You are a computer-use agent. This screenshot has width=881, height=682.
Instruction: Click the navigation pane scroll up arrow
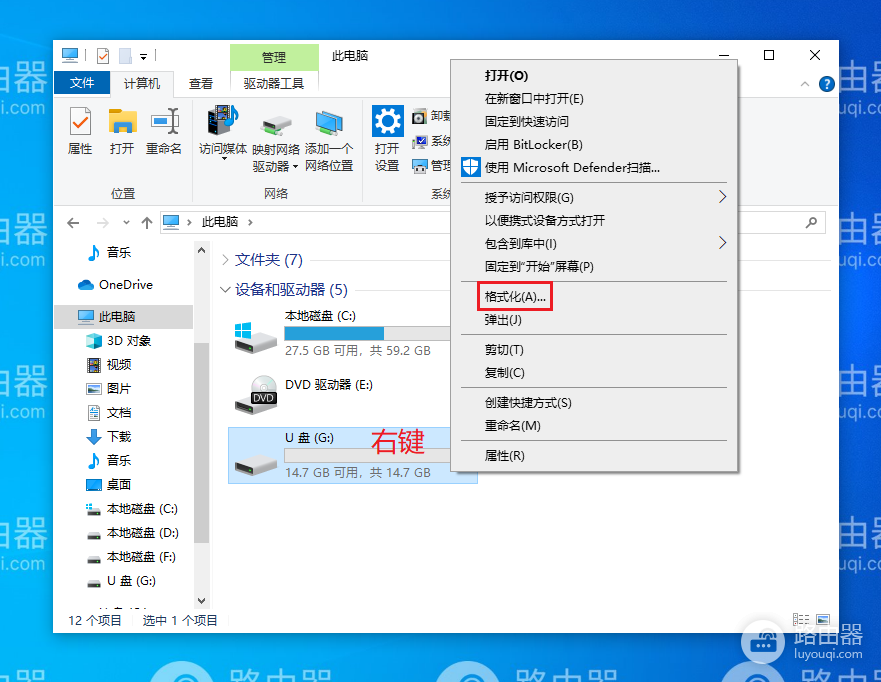[202, 251]
